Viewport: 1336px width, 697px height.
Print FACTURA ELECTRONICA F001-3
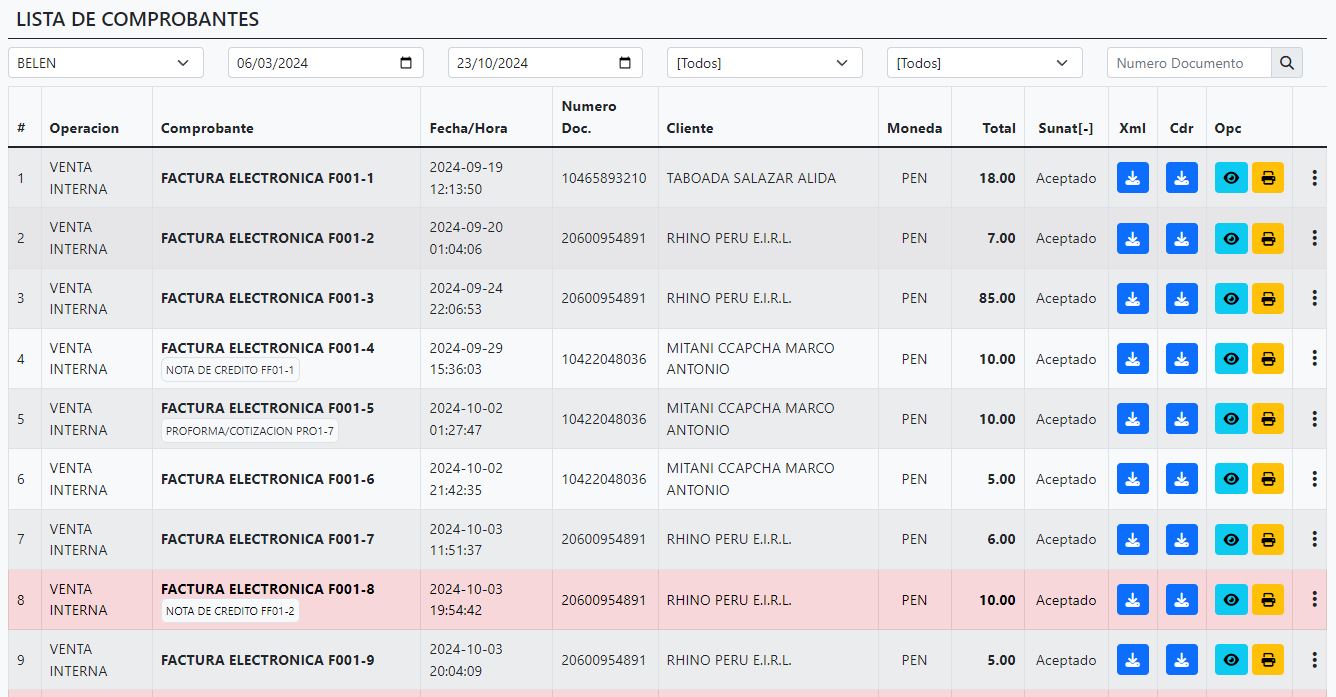(x=1267, y=298)
